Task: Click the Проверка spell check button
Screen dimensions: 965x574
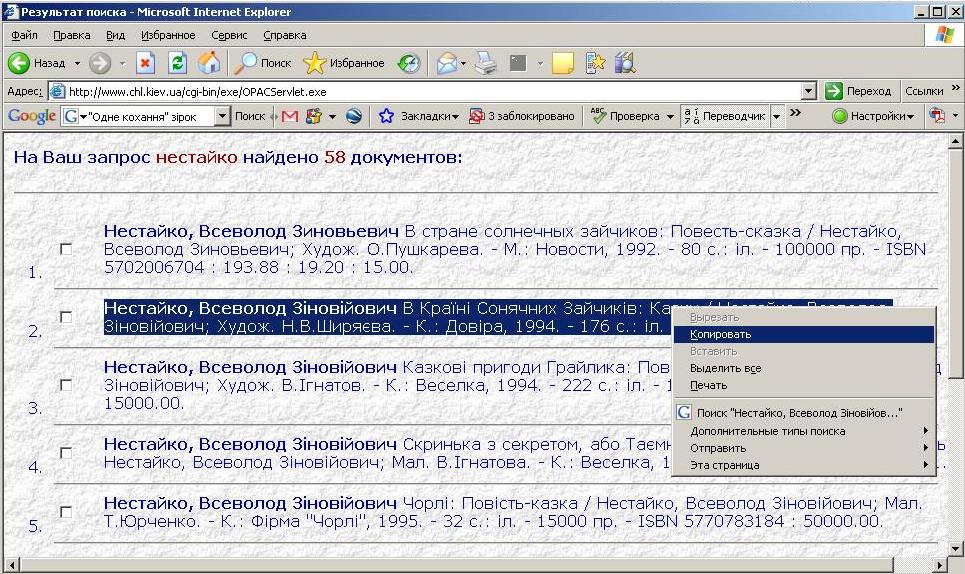Action: (x=626, y=116)
